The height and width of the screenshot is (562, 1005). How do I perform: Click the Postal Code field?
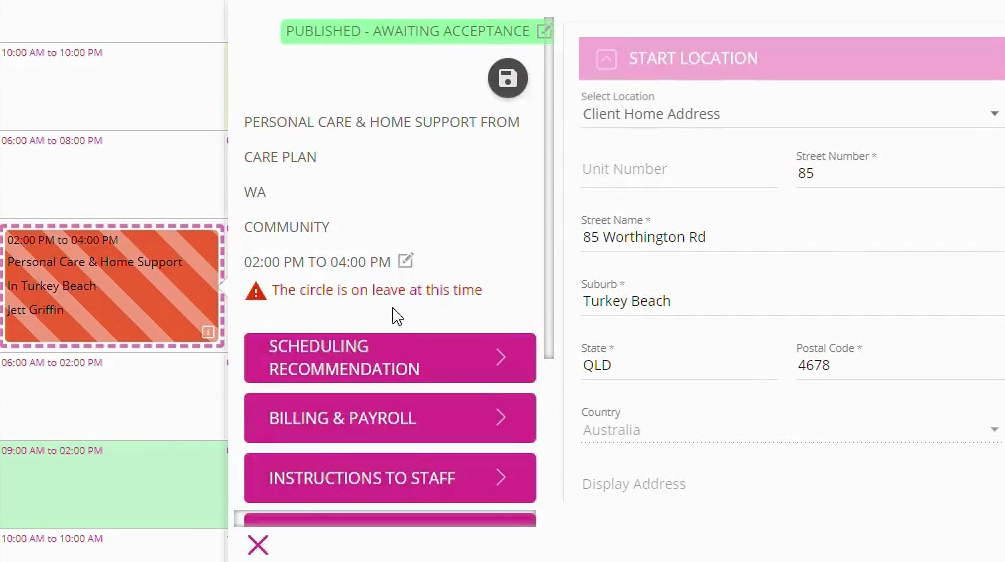click(x=897, y=365)
